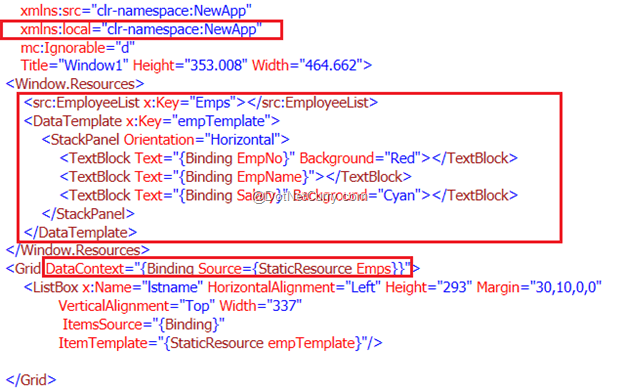Click the HorizontalAlignment="Left" attribute

coord(294,287)
